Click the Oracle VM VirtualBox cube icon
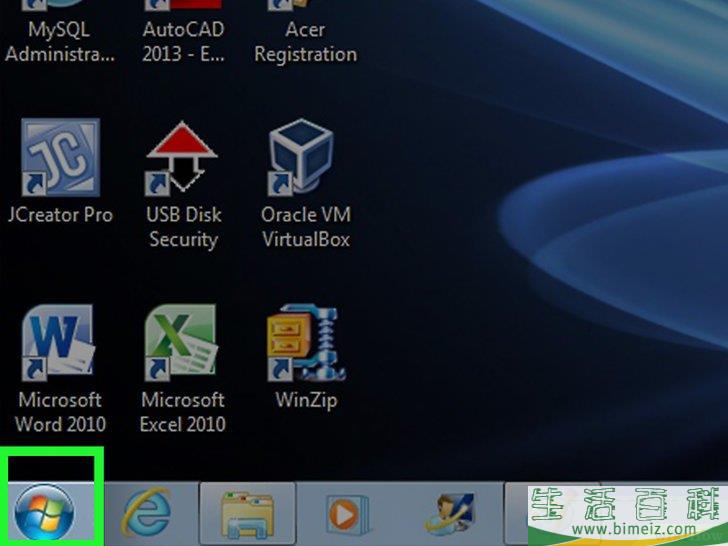728x546 pixels. coord(304,158)
